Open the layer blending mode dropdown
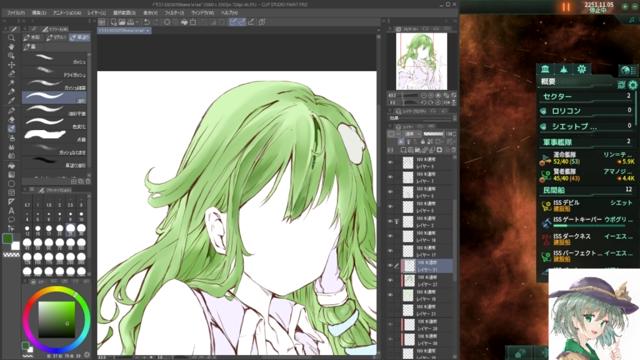This screenshot has height=360, width=640. [410, 134]
